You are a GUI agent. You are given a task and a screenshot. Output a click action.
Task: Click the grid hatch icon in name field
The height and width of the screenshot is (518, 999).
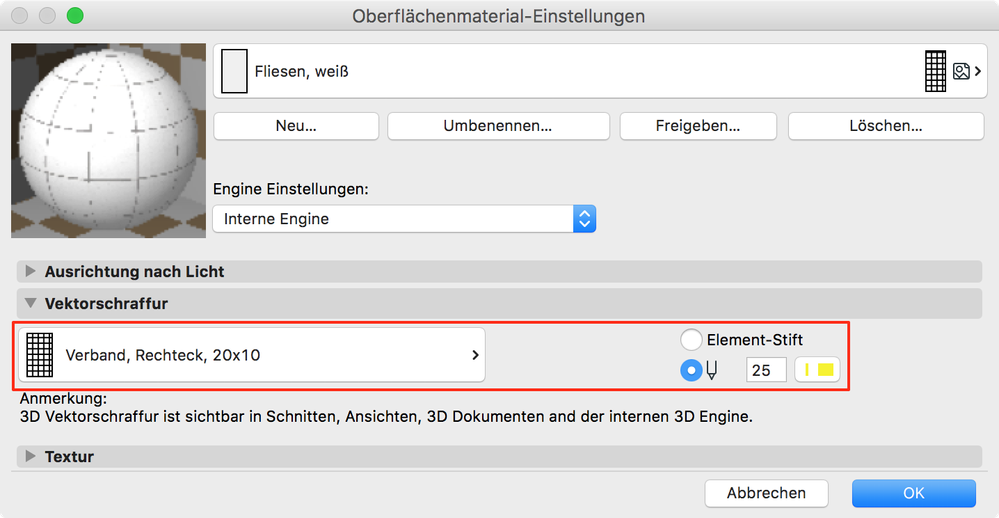click(935, 71)
